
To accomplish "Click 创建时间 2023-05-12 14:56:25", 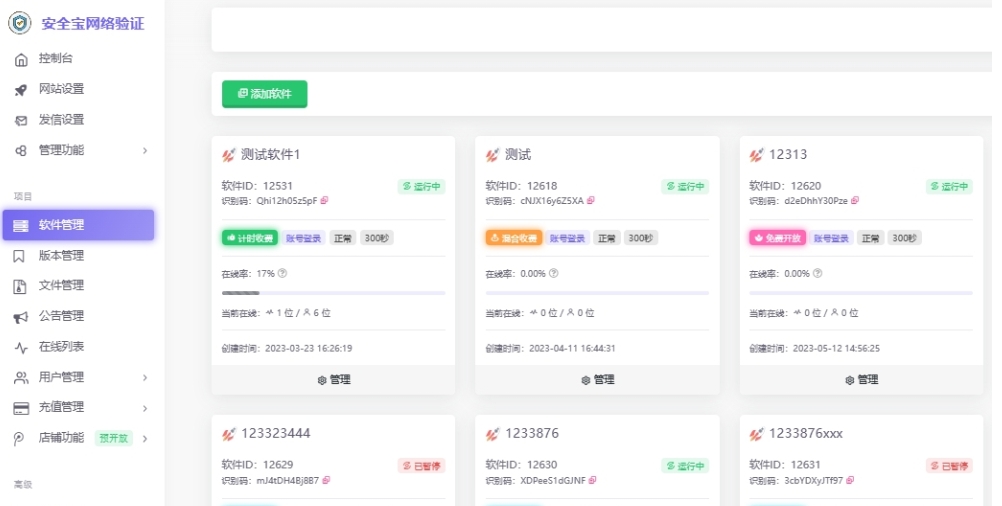I will (x=815, y=348).
